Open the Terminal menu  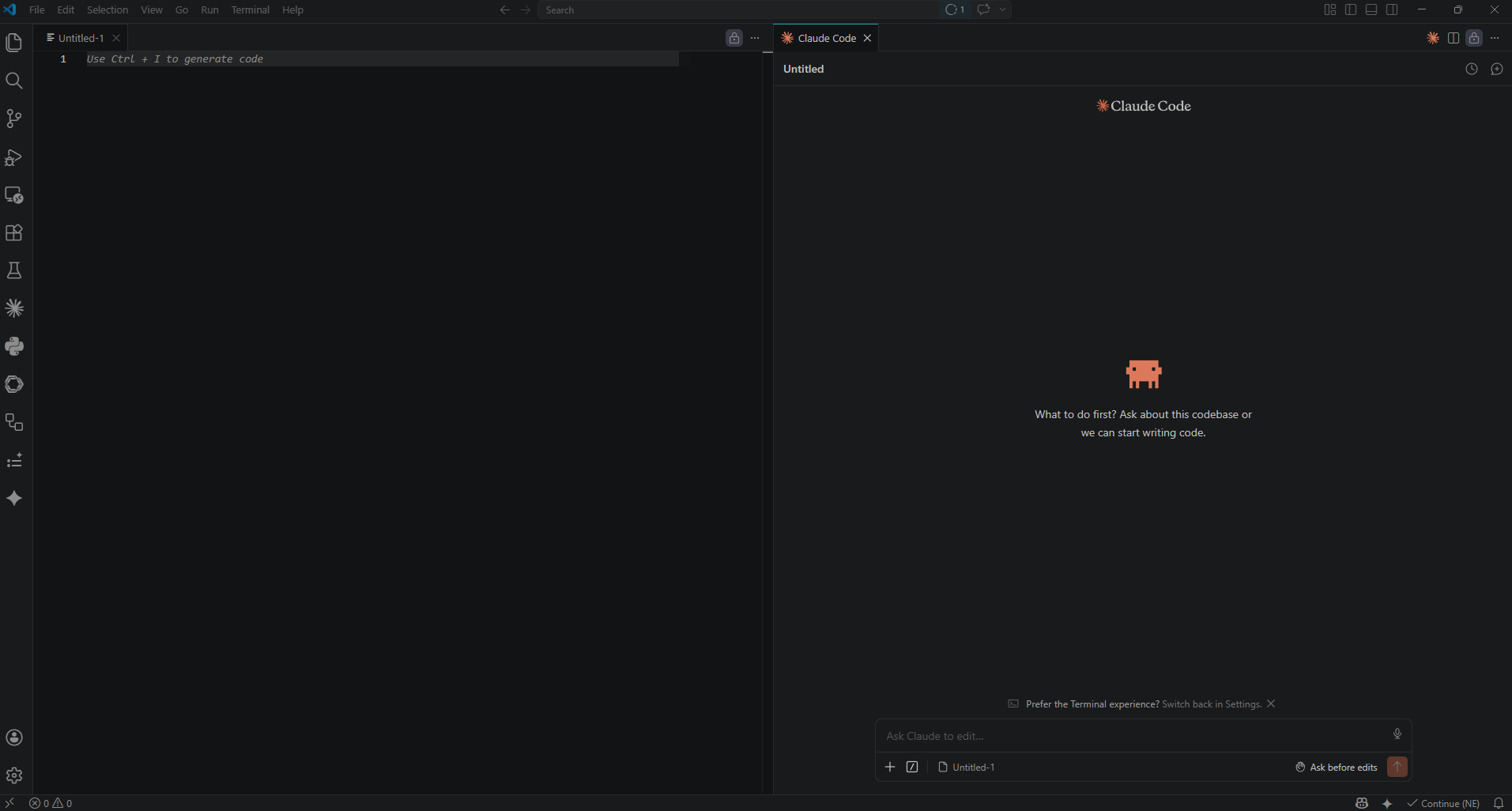pos(251,9)
